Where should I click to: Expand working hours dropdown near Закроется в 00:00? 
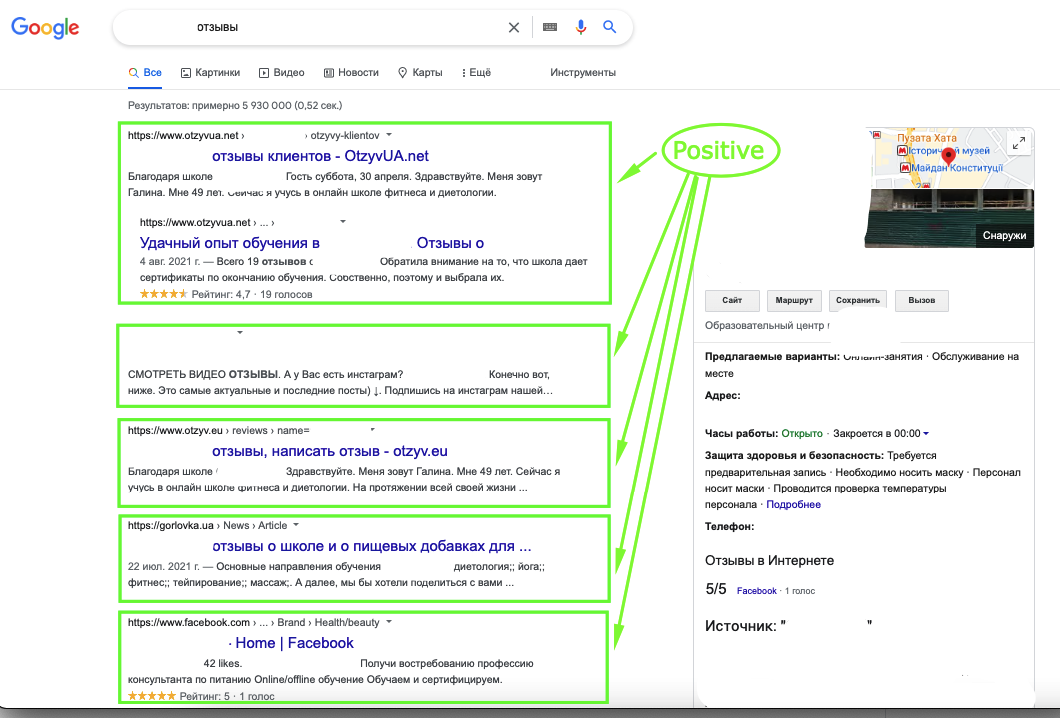click(x=926, y=433)
